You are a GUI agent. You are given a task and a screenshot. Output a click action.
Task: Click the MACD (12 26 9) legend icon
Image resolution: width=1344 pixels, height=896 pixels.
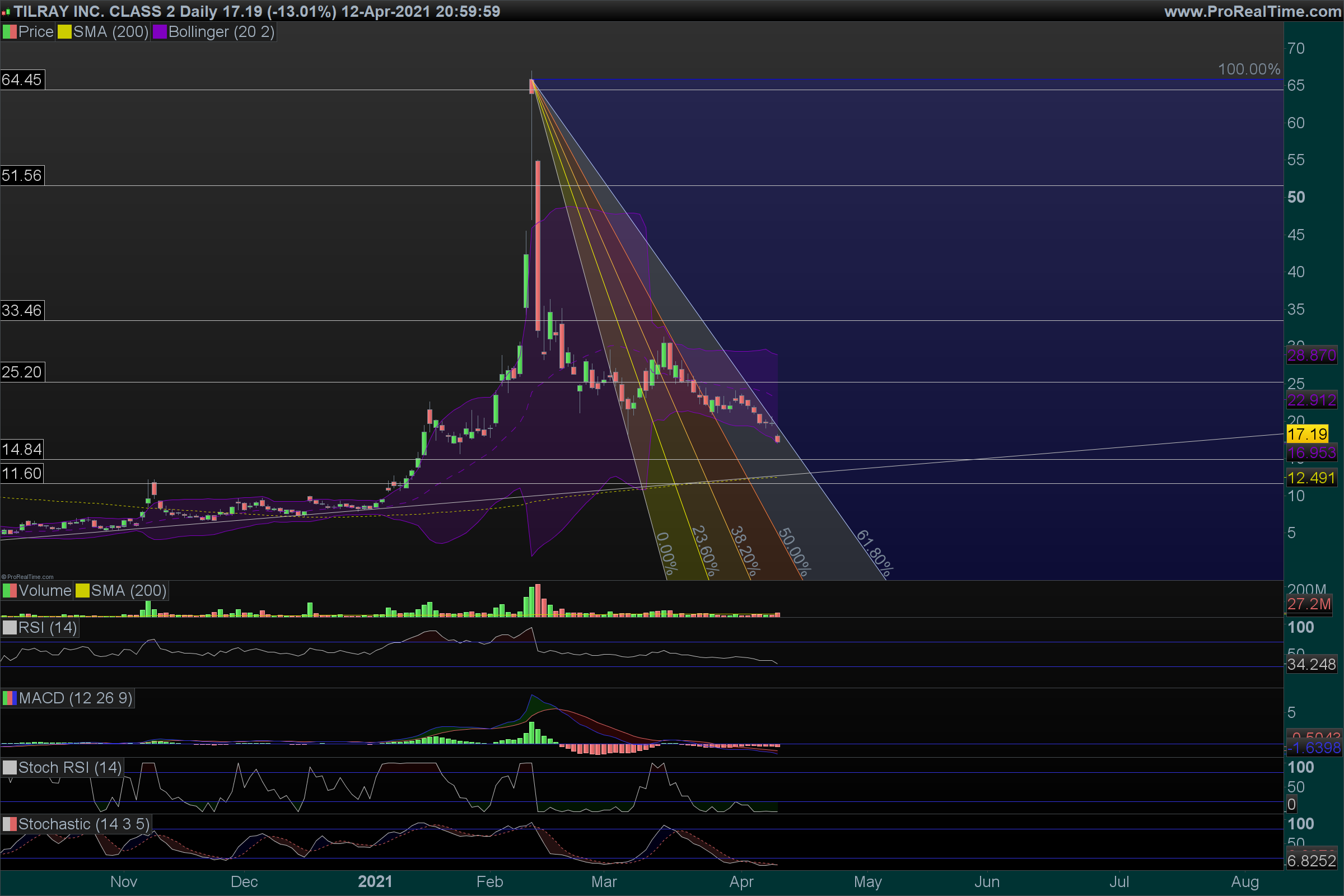tap(9, 698)
